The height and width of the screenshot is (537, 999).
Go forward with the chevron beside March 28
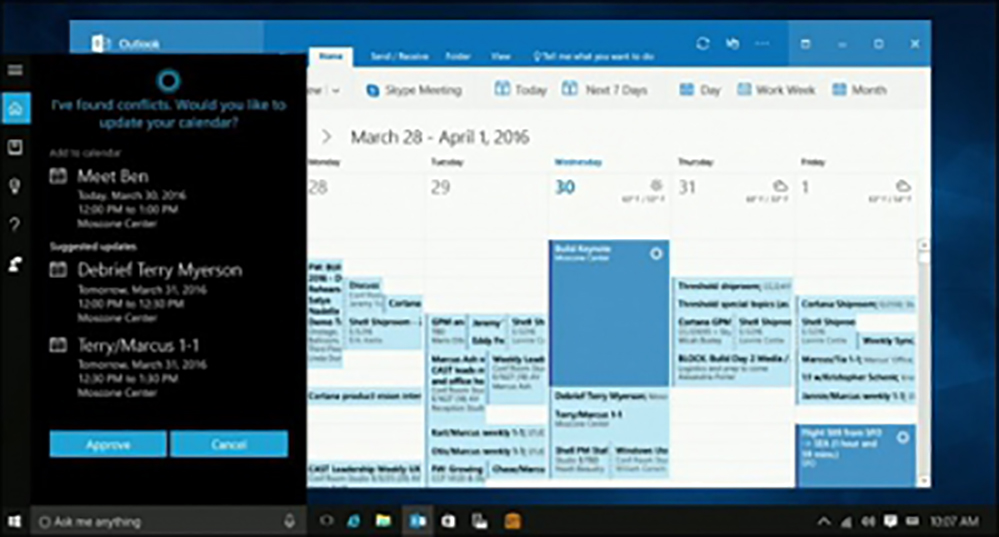click(326, 136)
